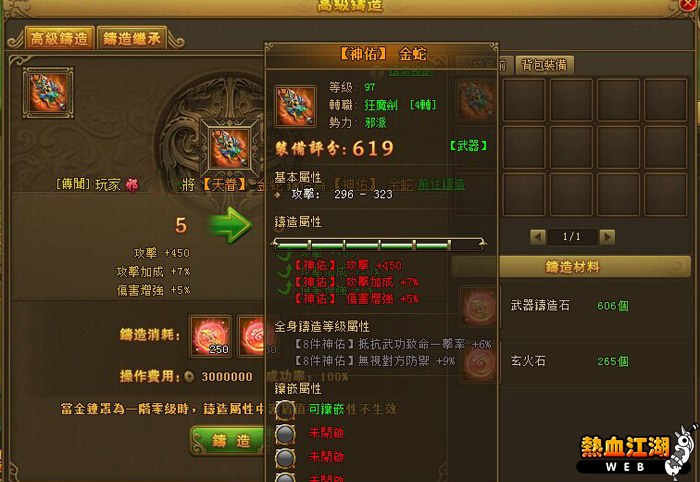Image resolution: width=700 pixels, height=482 pixels.
Task: Go to previous inventory page arrow
Action: (x=538, y=237)
